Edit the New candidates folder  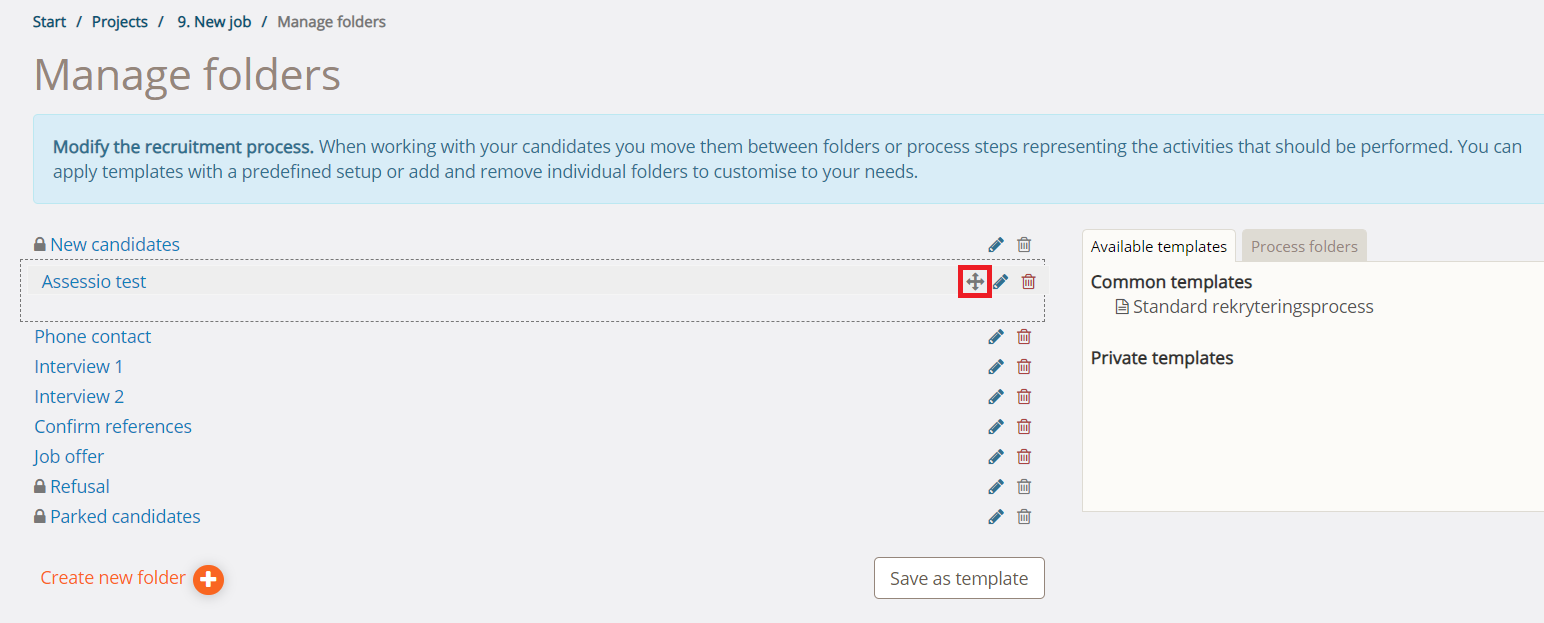click(996, 245)
